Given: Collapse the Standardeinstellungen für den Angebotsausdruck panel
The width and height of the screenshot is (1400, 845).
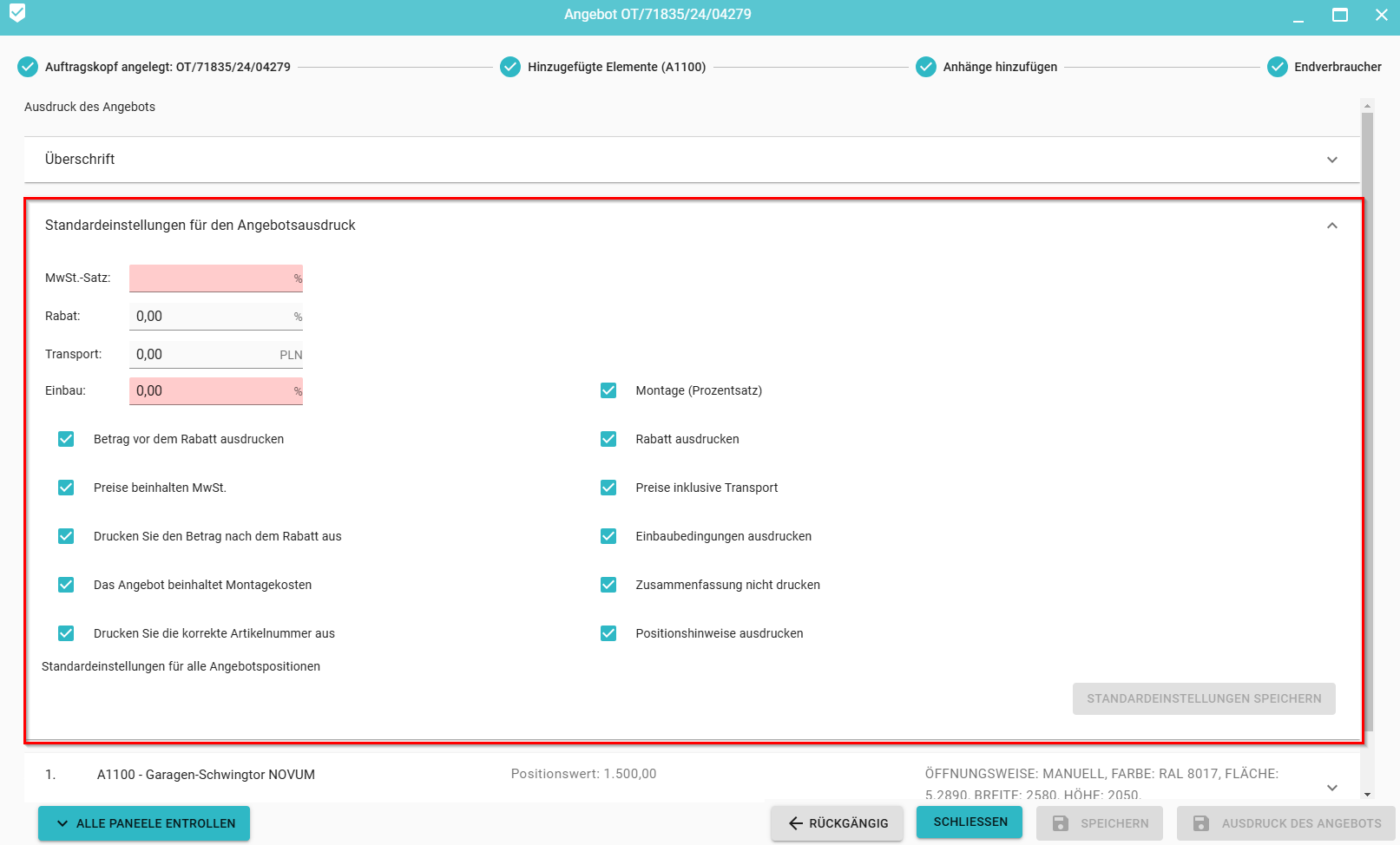Looking at the screenshot, I should coord(1331,226).
